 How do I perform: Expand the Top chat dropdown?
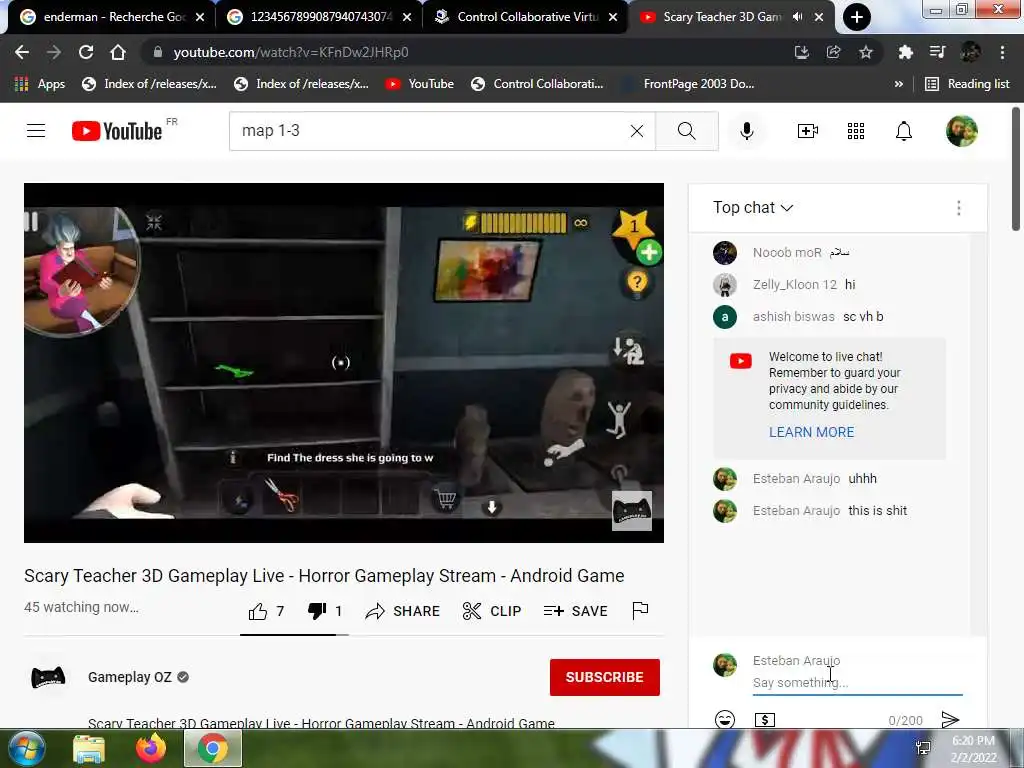pyautogui.click(x=753, y=208)
